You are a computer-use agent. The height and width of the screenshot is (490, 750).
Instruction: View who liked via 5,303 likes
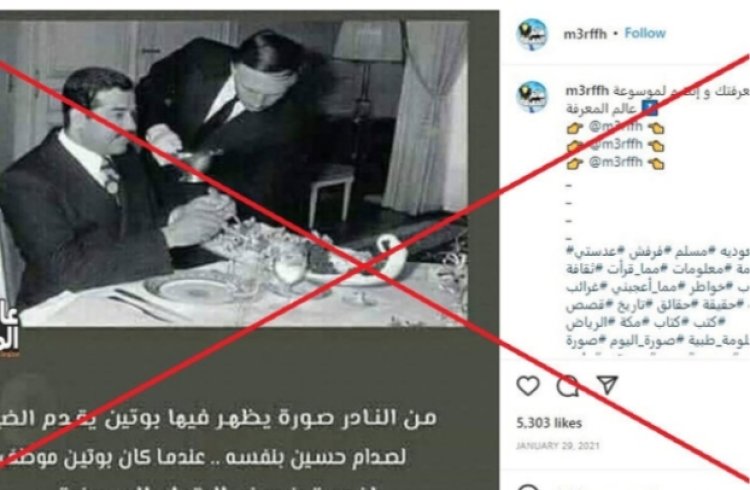(549, 423)
